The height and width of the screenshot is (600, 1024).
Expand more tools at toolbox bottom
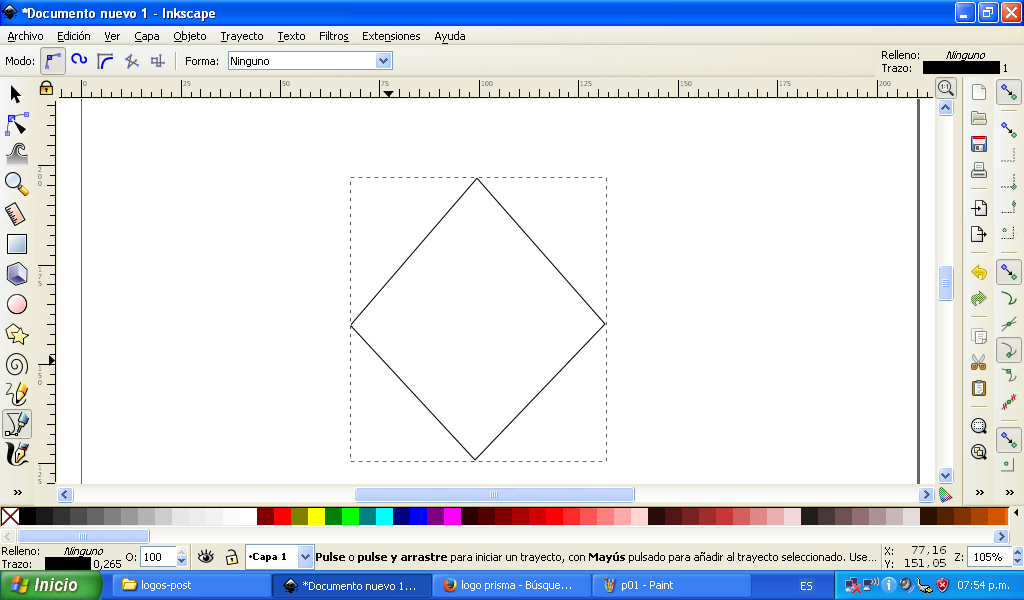(18, 492)
